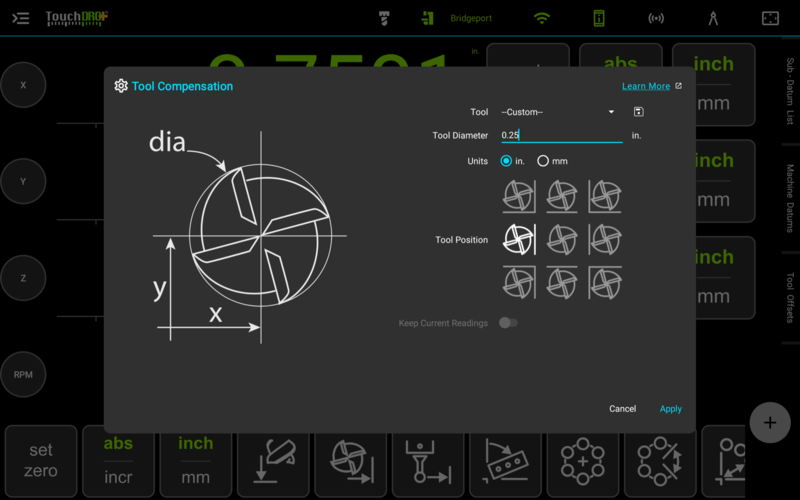Tap the bolt hole circle icon
800x500 pixels.
pos(583,461)
